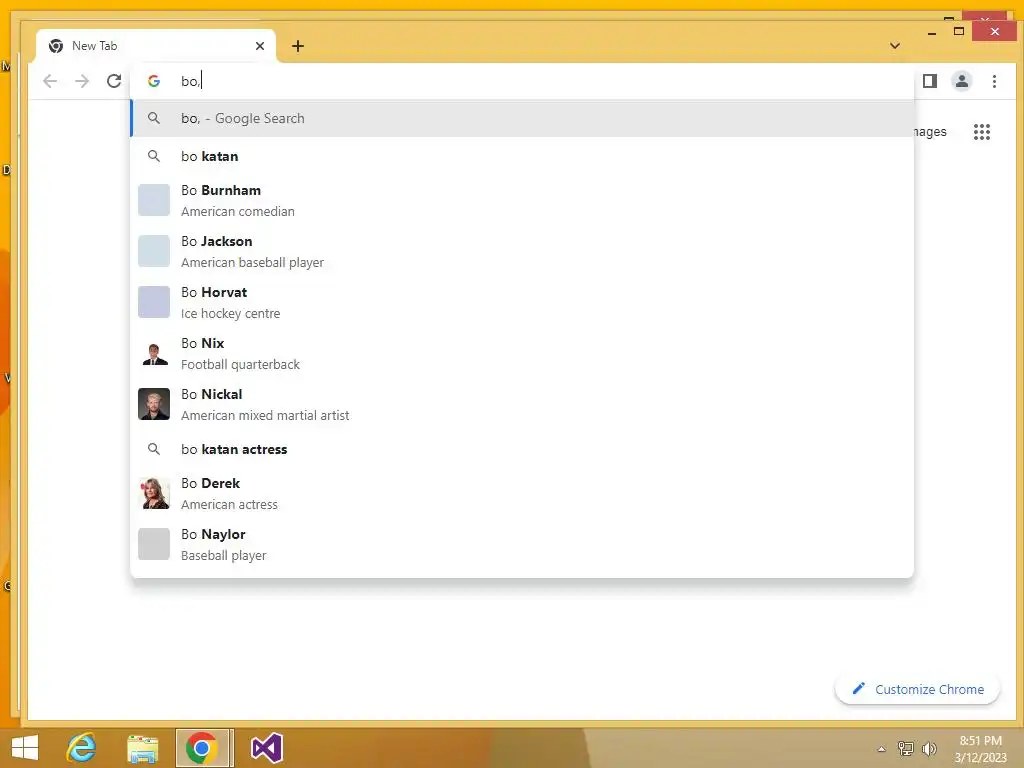Click the 'American comedian' description
1024x768 pixels.
click(x=238, y=212)
